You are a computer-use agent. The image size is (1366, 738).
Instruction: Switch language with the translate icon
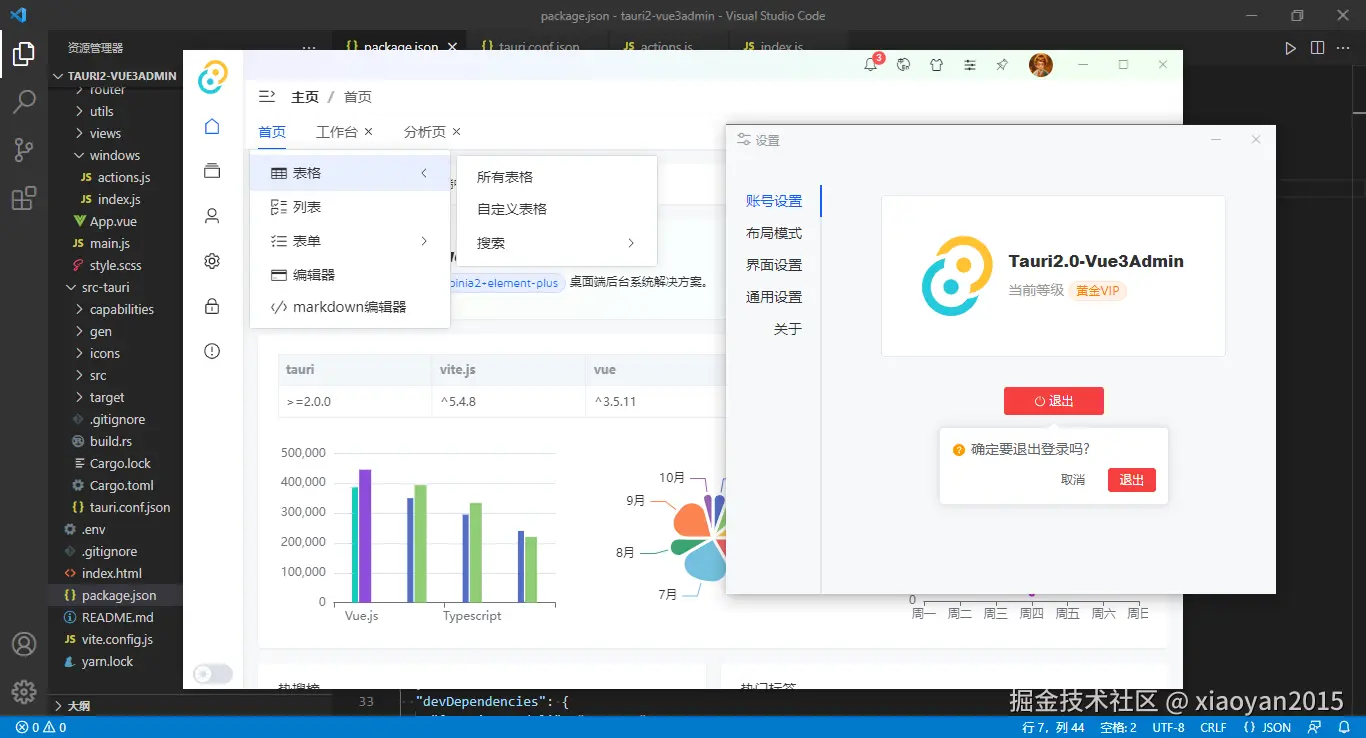(x=904, y=65)
